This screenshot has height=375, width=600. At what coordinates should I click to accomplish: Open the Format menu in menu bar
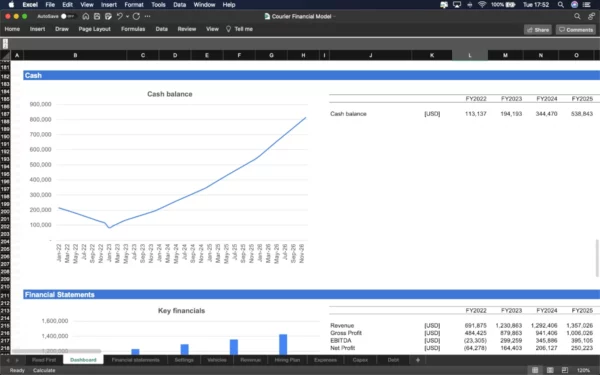[x=134, y=5]
